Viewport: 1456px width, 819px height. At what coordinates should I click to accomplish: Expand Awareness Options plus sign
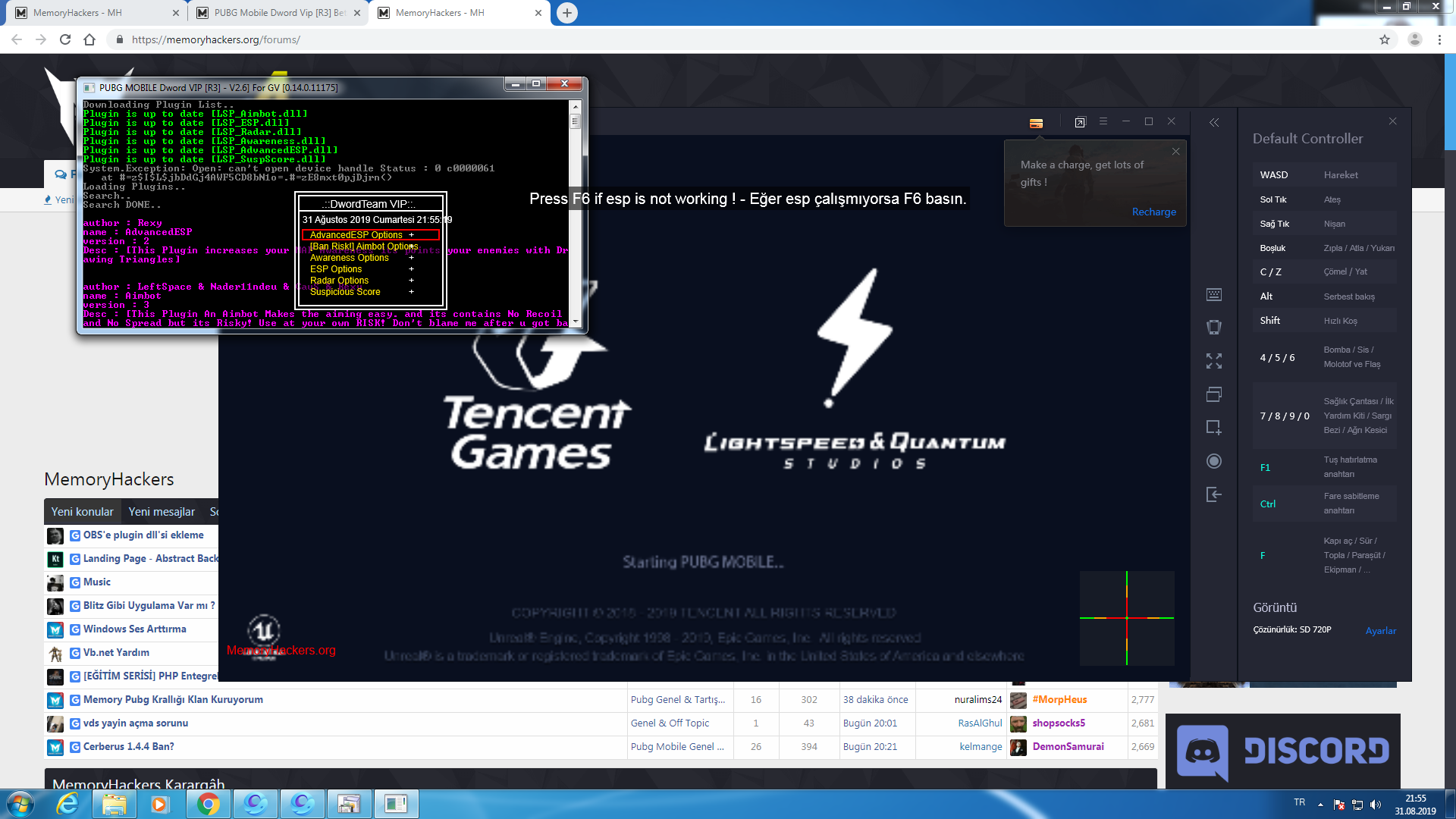click(412, 258)
